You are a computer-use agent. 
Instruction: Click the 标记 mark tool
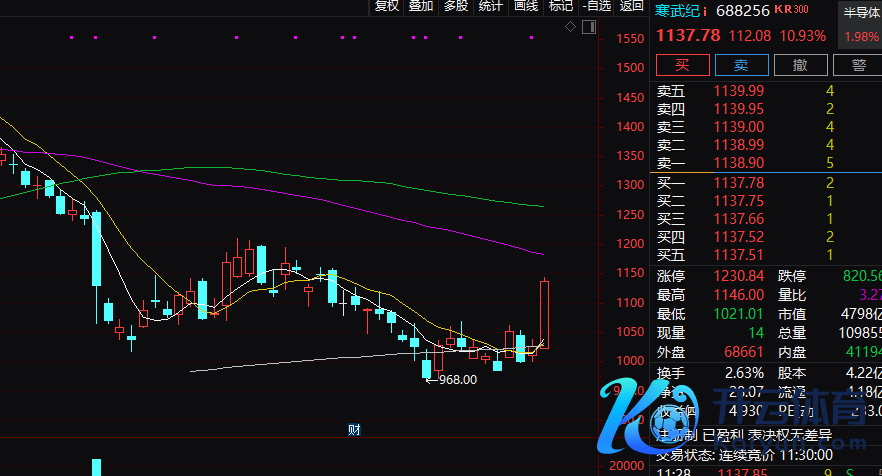point(560,6)
